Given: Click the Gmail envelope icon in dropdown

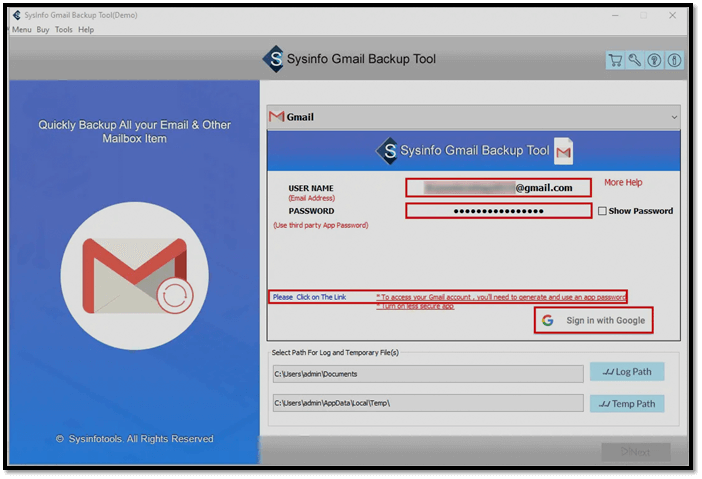Looking at the screenshot, I should point(277,117).
